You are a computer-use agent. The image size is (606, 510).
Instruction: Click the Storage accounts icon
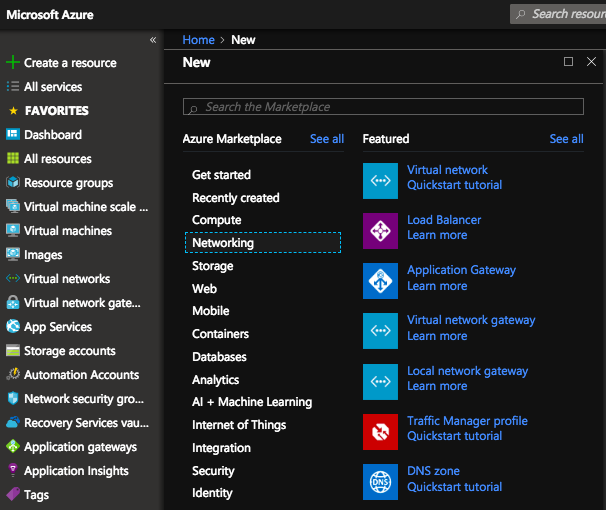(13, 350)
